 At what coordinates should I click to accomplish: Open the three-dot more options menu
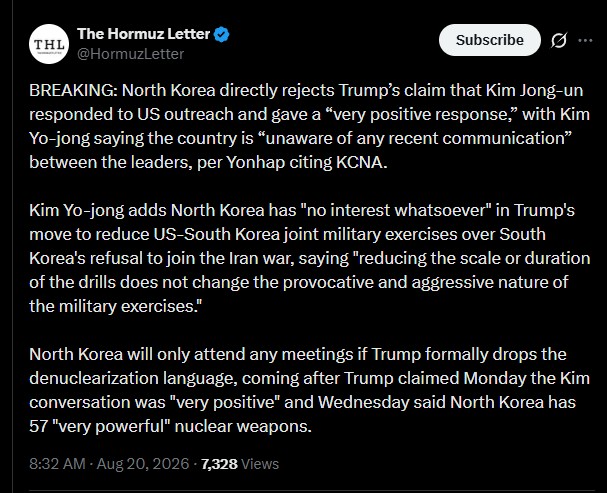pos(585,40)
